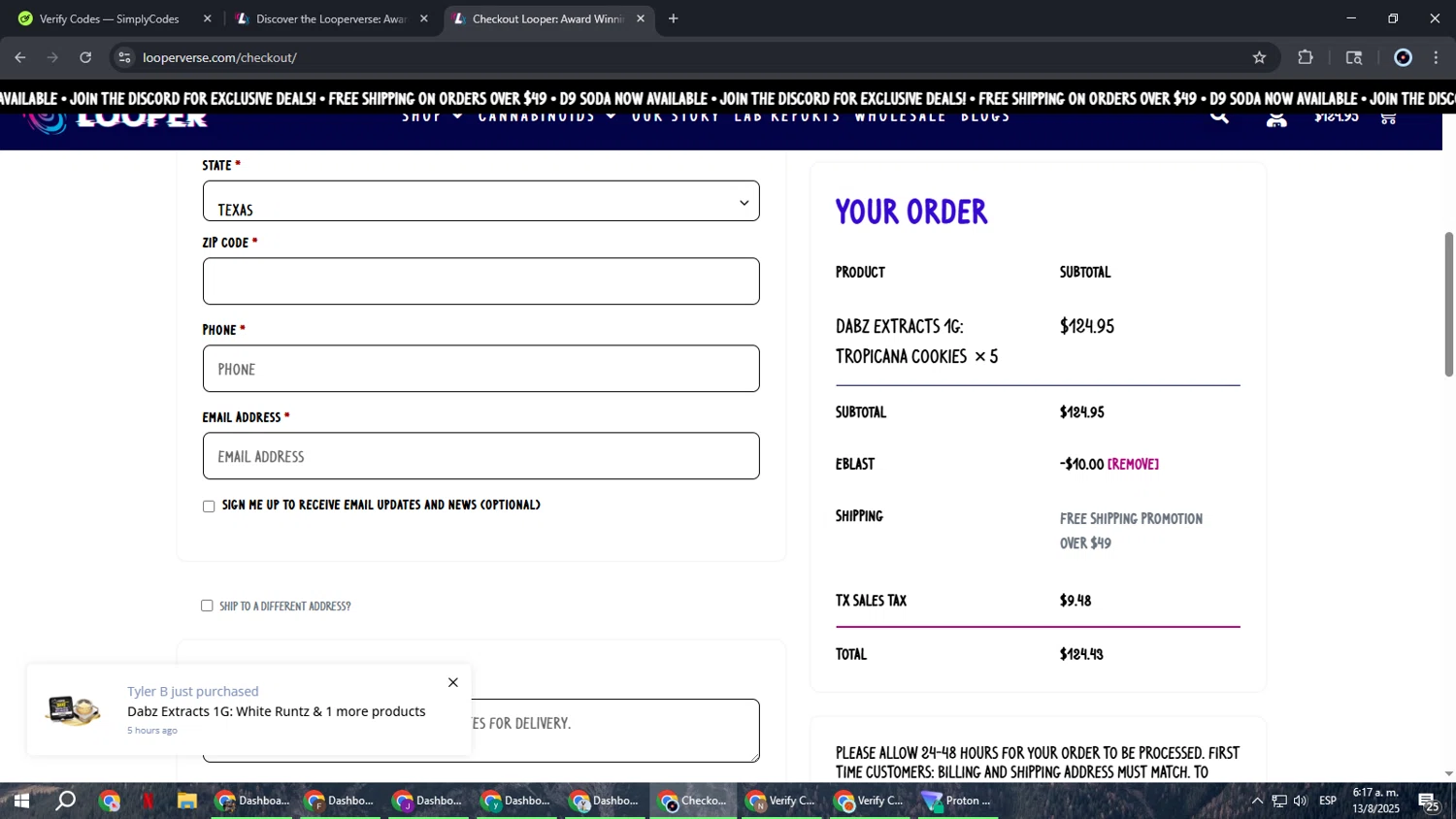The width and height of the screenshot is (1456, 819).
Task: Focus the Email Address input field
Action: point(481,456)
